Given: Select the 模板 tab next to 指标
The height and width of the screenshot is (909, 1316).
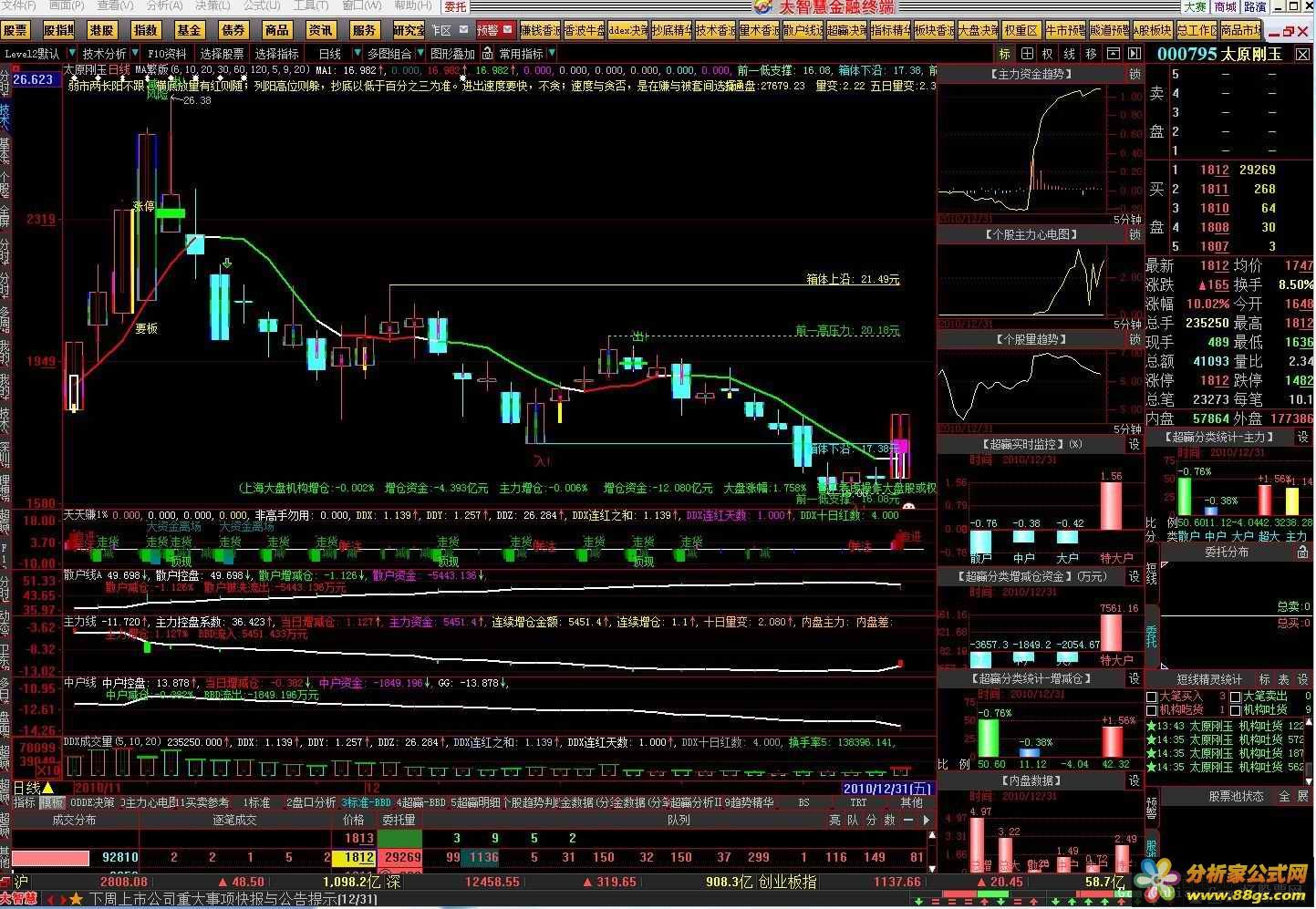Looking at the screenshot, I should [51, 802].
